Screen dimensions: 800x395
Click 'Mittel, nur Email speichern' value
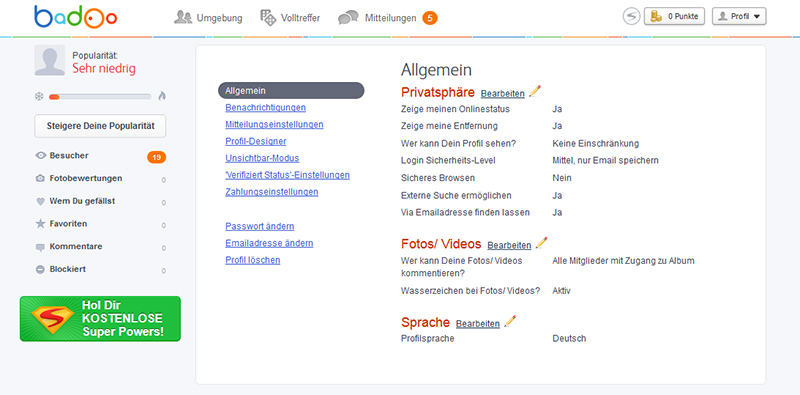(606, 160)
